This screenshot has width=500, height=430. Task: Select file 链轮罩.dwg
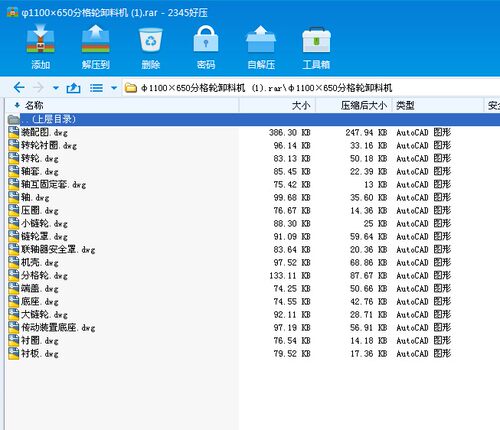coord(44,237)
